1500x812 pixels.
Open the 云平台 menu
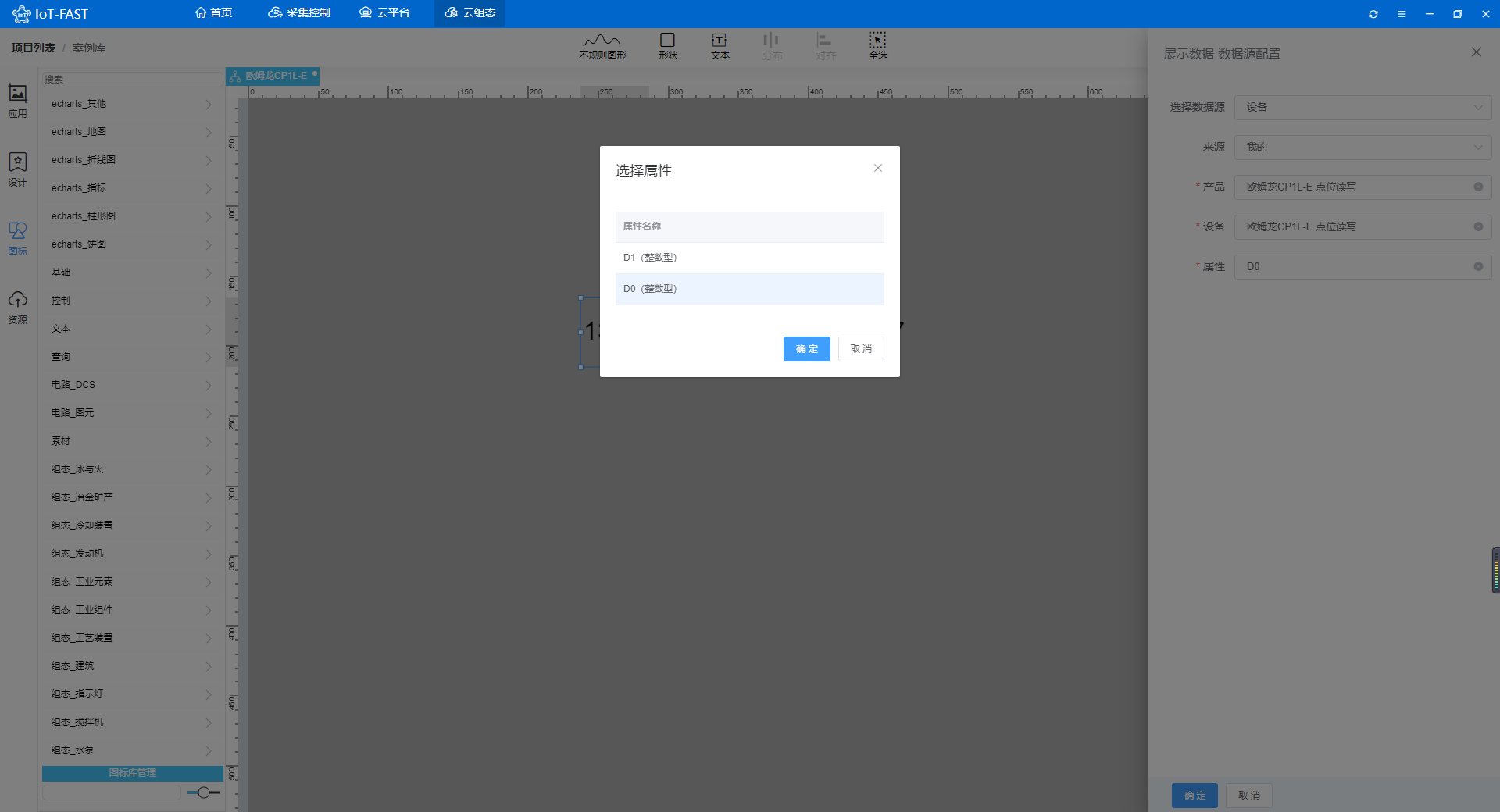[384, 13]
